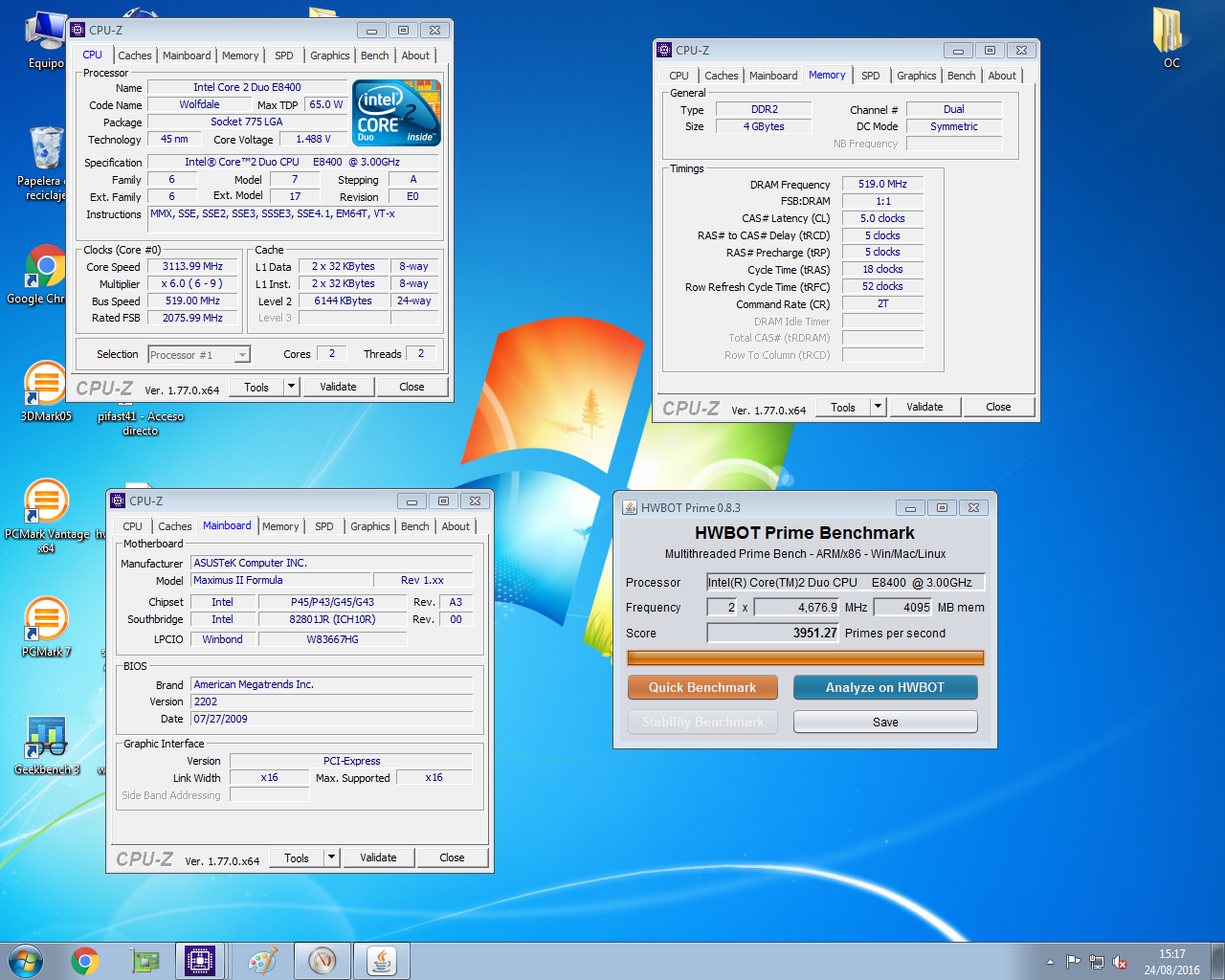This screenshot has height=980, width=1225.
Task: Switch to CPU tab in Mainboard window
Action: [x=133, y=526]
